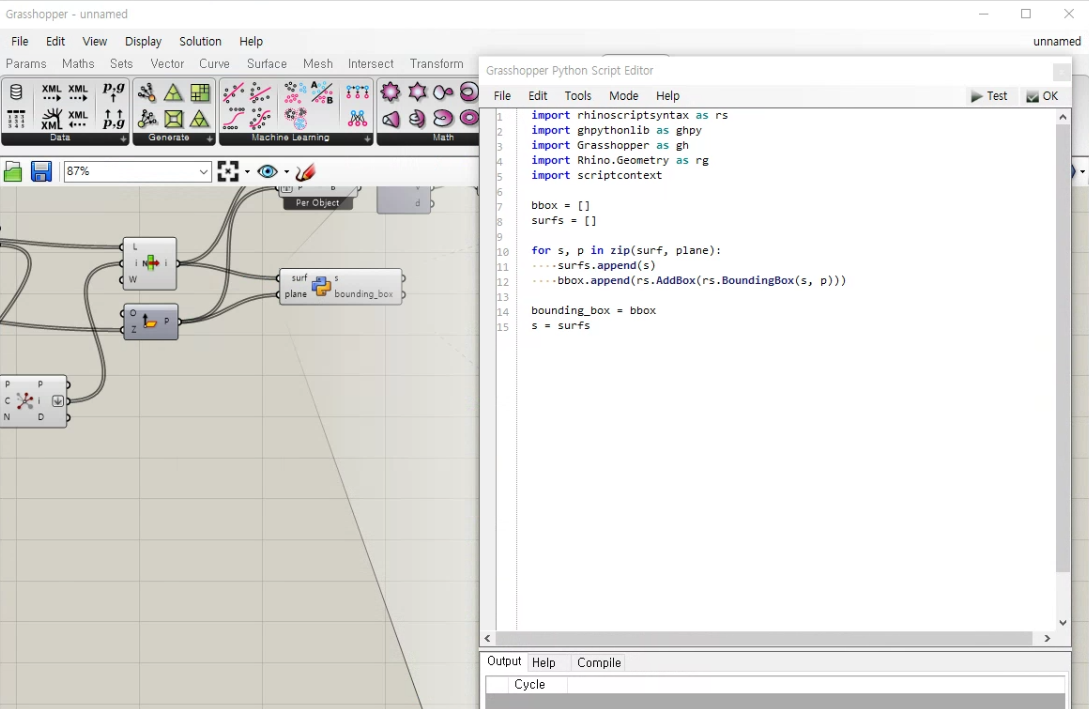
Task: Select the node network icon with green node
Action: [147, 119]
